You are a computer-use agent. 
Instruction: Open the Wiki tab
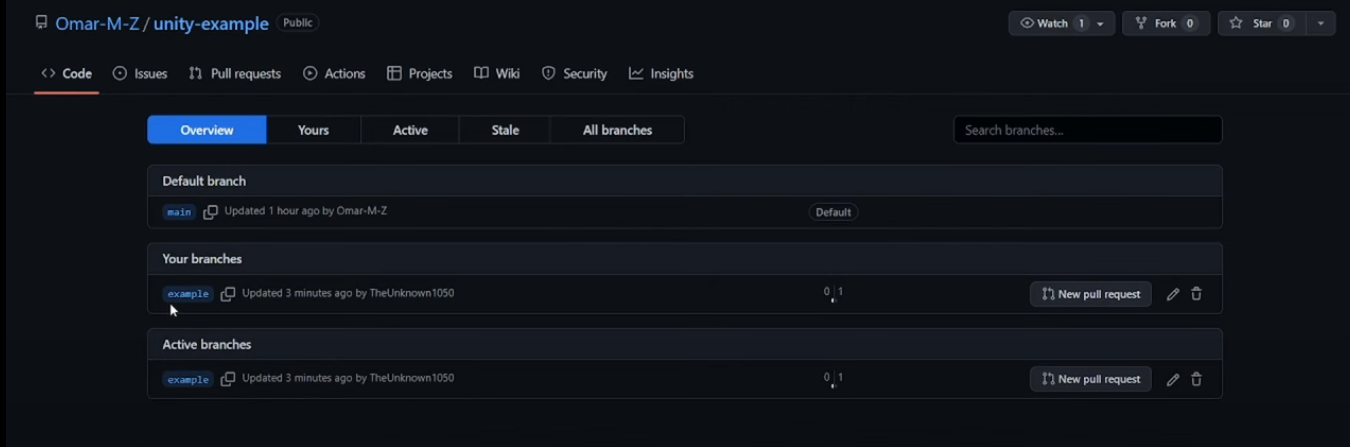[497, 74]
